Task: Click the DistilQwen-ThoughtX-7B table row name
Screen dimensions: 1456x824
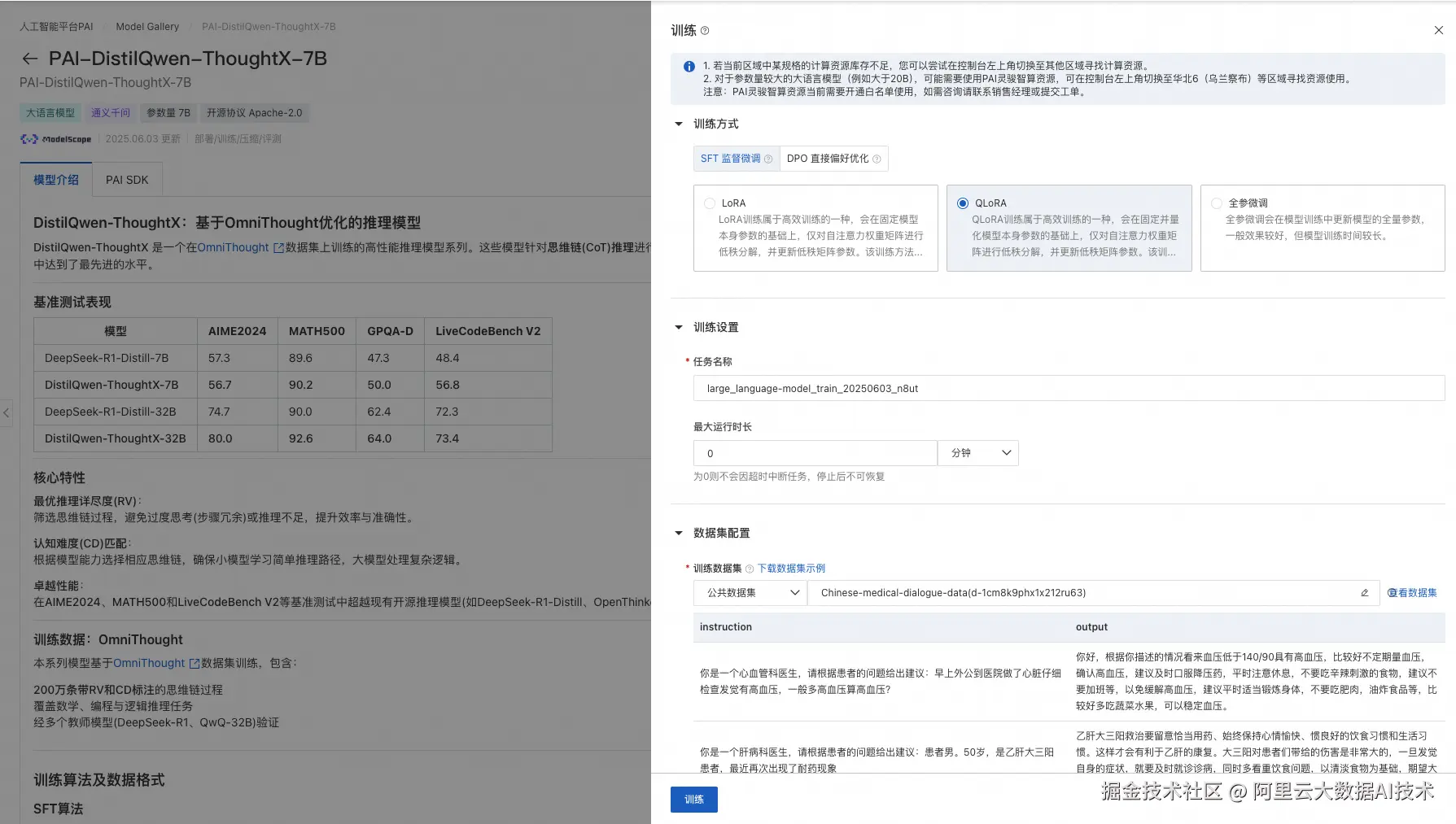Action: (111, 385)
